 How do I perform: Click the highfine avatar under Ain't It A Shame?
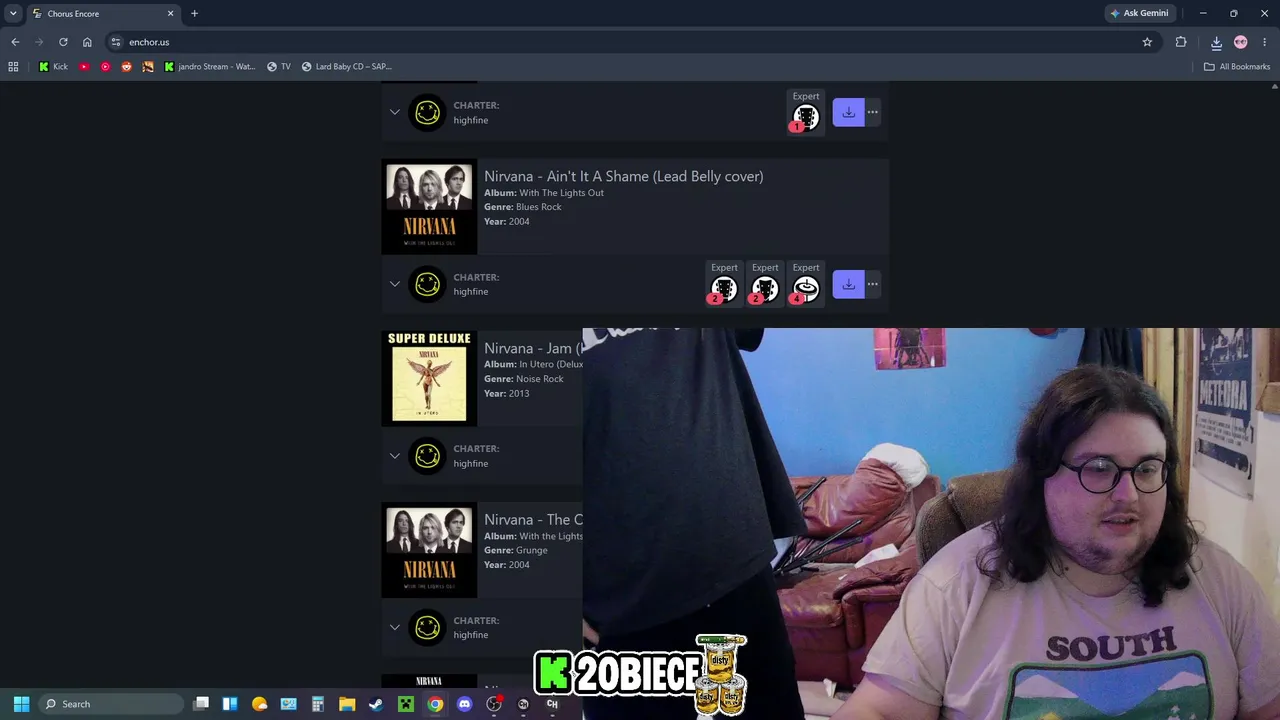pos(428,284)
